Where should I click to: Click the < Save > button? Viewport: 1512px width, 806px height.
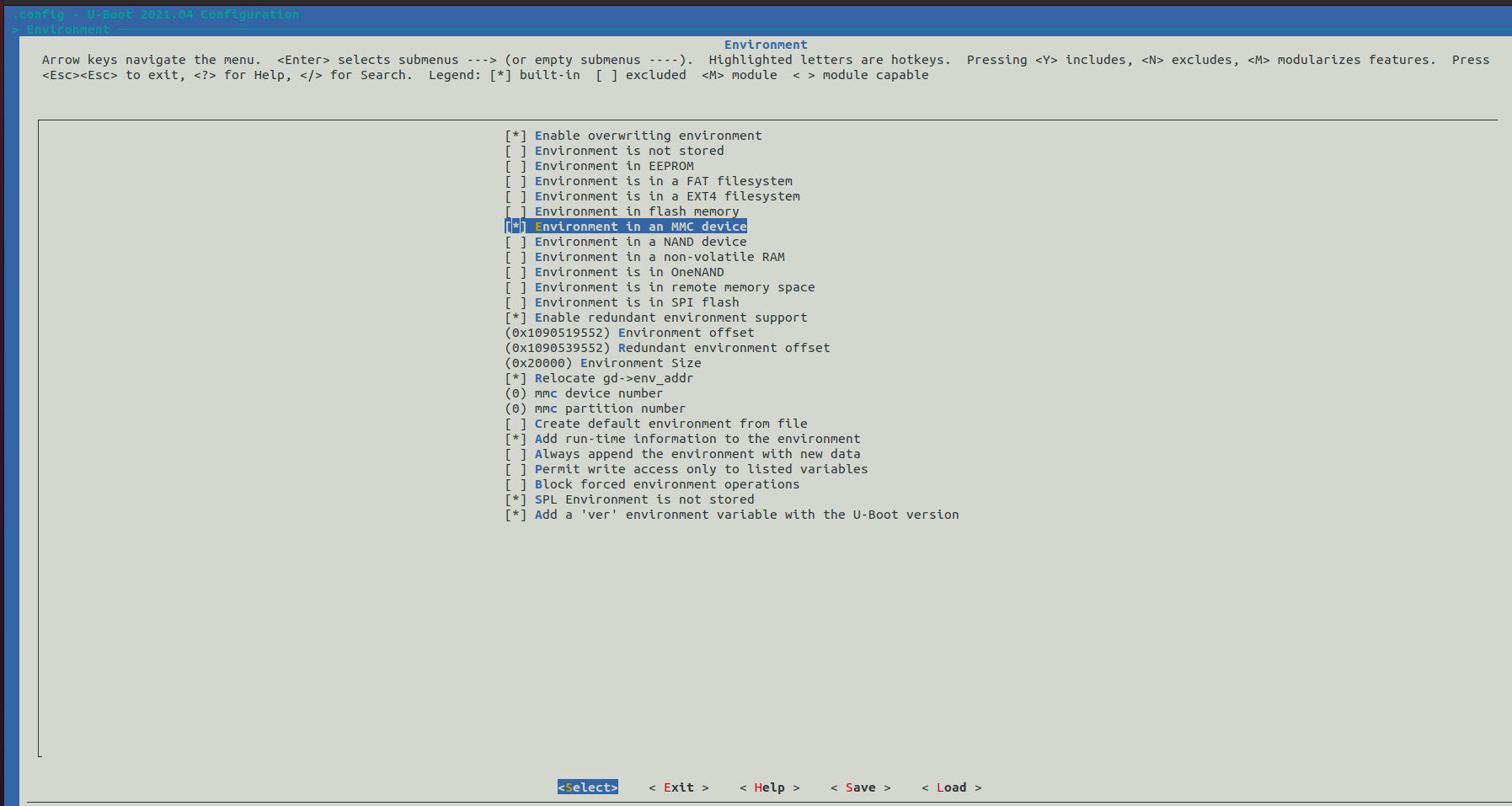[861, 787]
